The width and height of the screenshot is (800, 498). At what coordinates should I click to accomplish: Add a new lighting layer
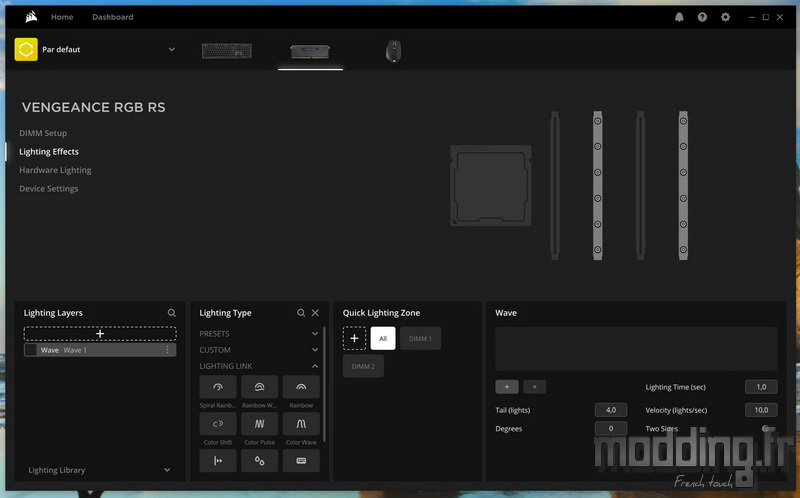click(x=100, y=334)
